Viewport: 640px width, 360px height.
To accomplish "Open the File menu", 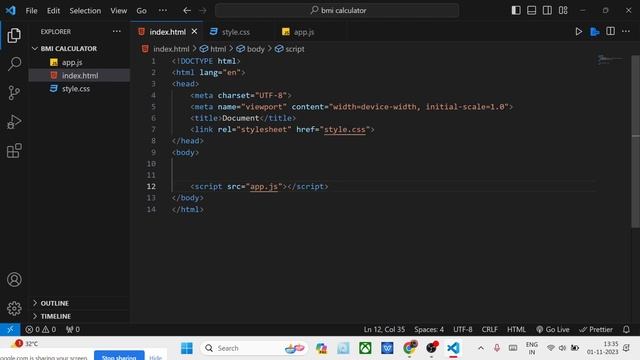I will 31,11.
